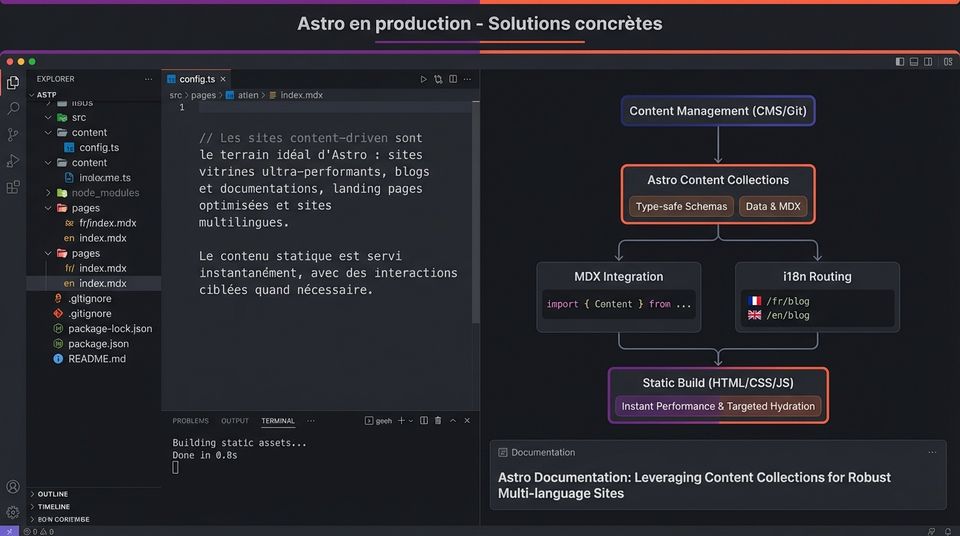
Task: Click the index.mdx breadcrumb segment
Action: coord(301,95)
